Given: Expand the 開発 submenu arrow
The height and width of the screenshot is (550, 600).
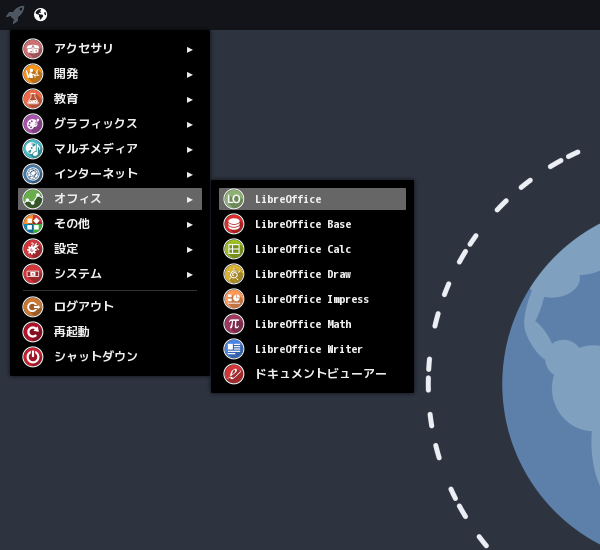Looking at the screenshot, I should 189,75.
